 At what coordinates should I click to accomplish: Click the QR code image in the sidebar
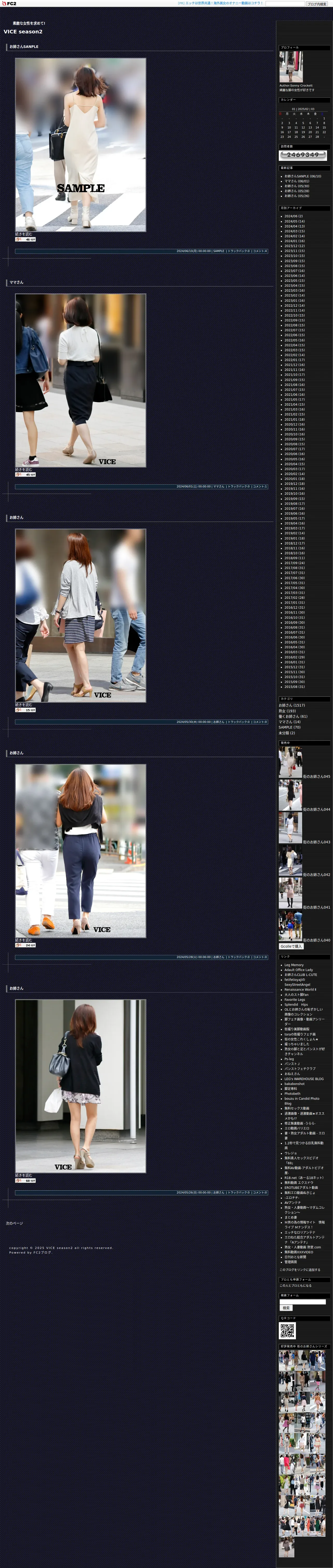(287, 1330)
